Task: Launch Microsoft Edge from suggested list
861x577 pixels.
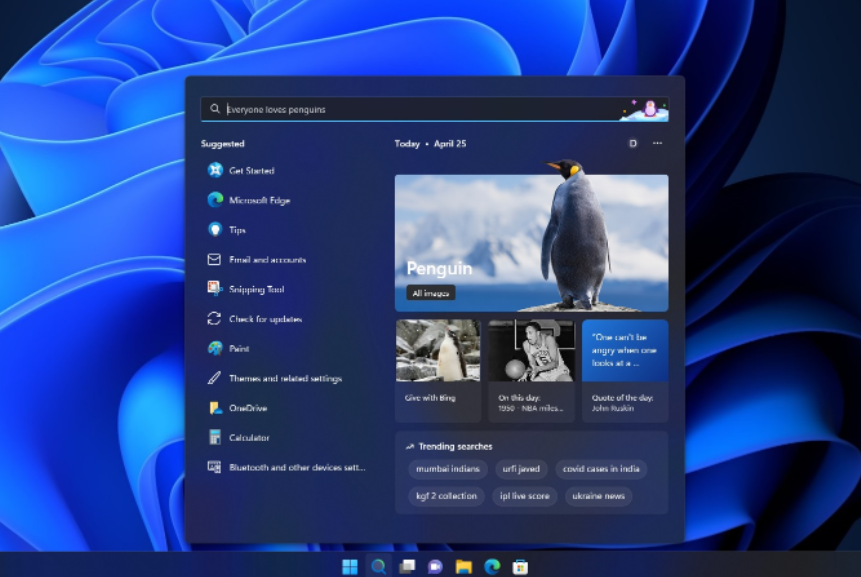Action: pos(259,201)
